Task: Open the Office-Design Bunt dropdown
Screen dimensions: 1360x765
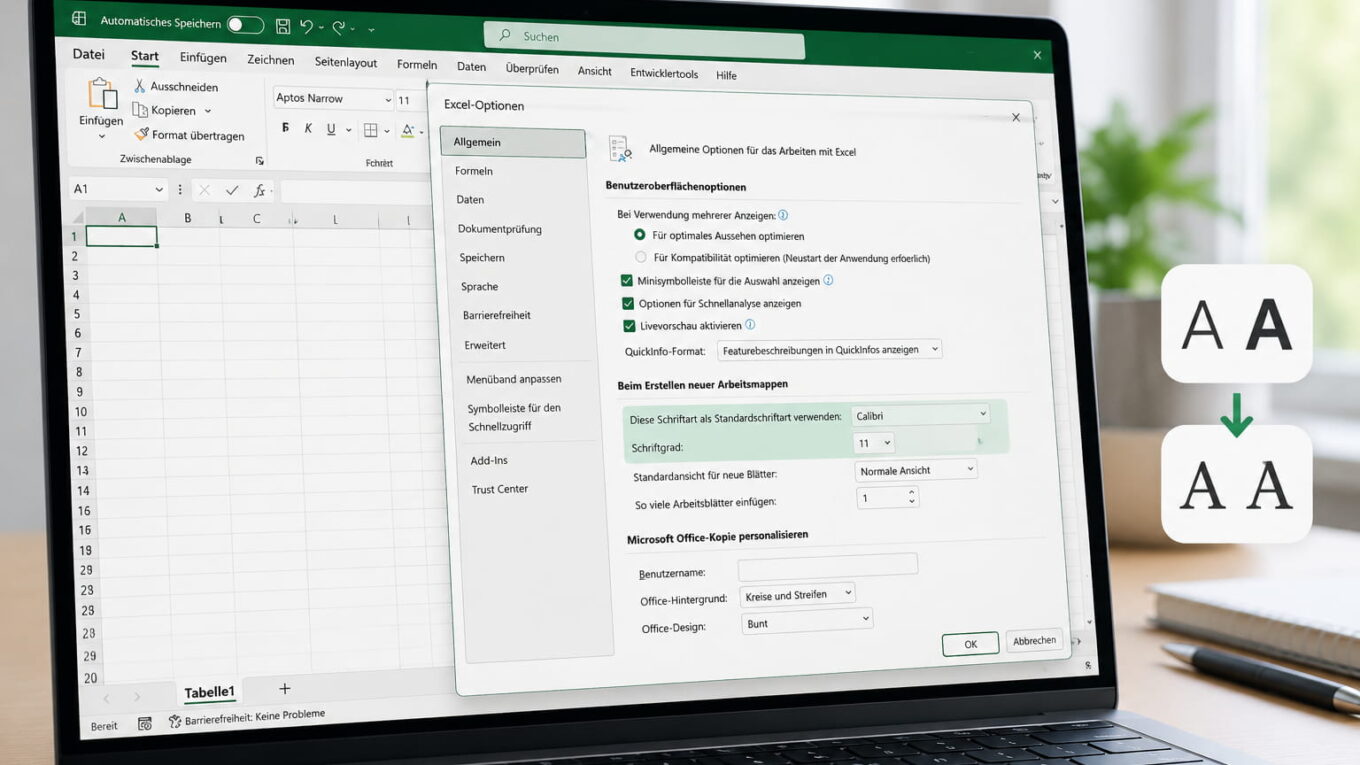Action: click(x=808, y=623)
